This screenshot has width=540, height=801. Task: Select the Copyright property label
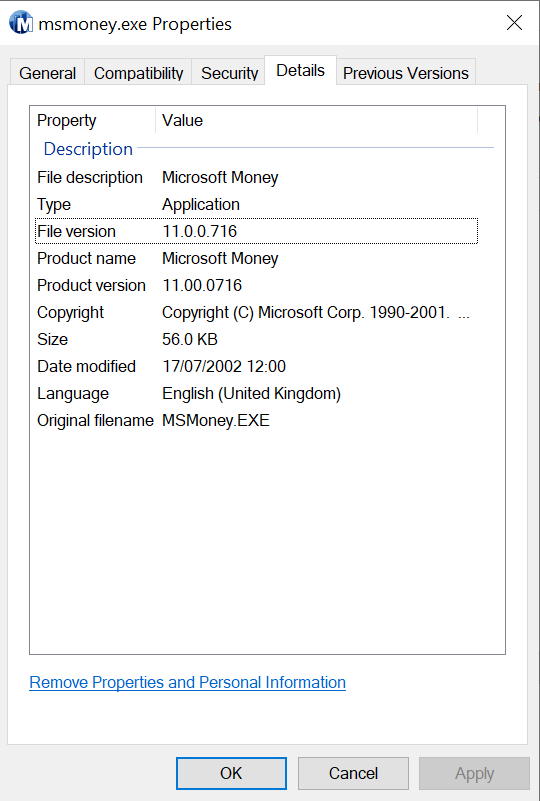[x=71, y=313]
